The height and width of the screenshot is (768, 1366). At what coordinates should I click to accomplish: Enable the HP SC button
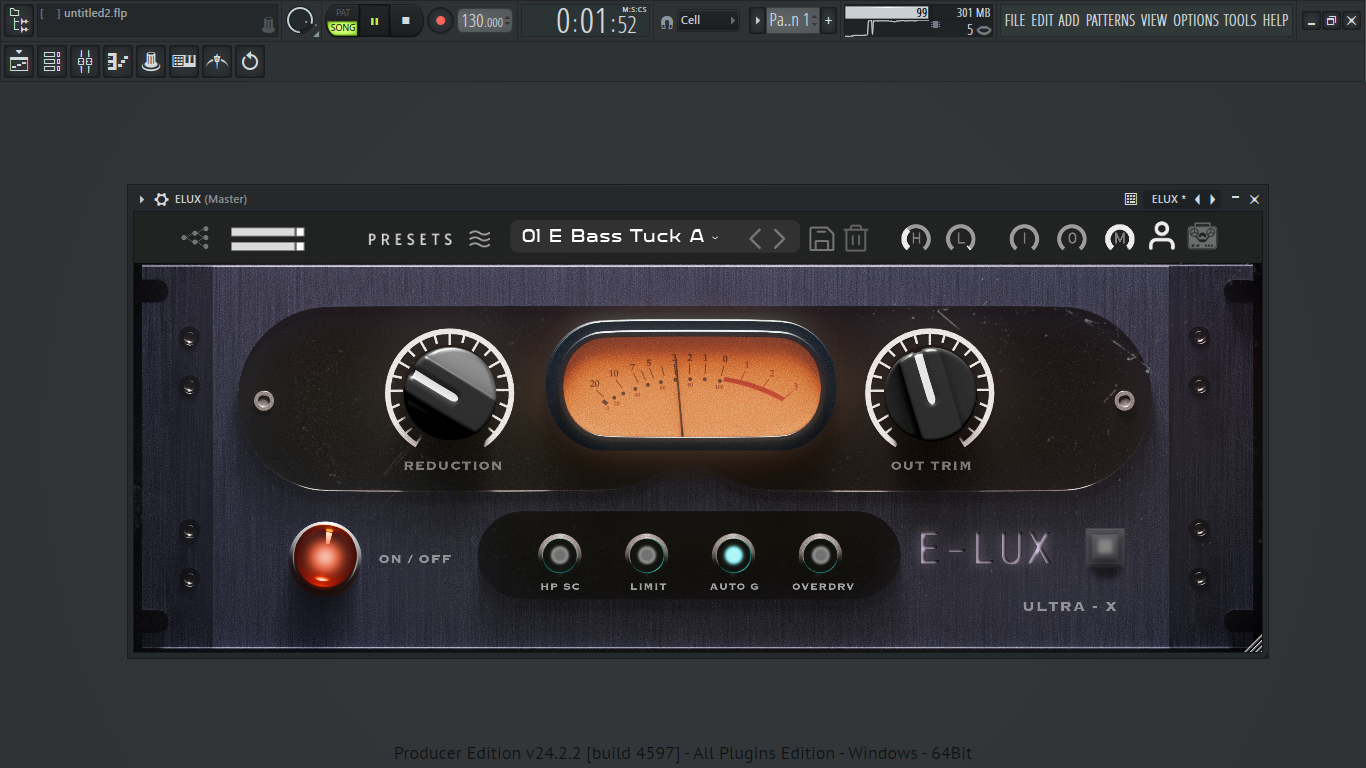click(559, 554)
